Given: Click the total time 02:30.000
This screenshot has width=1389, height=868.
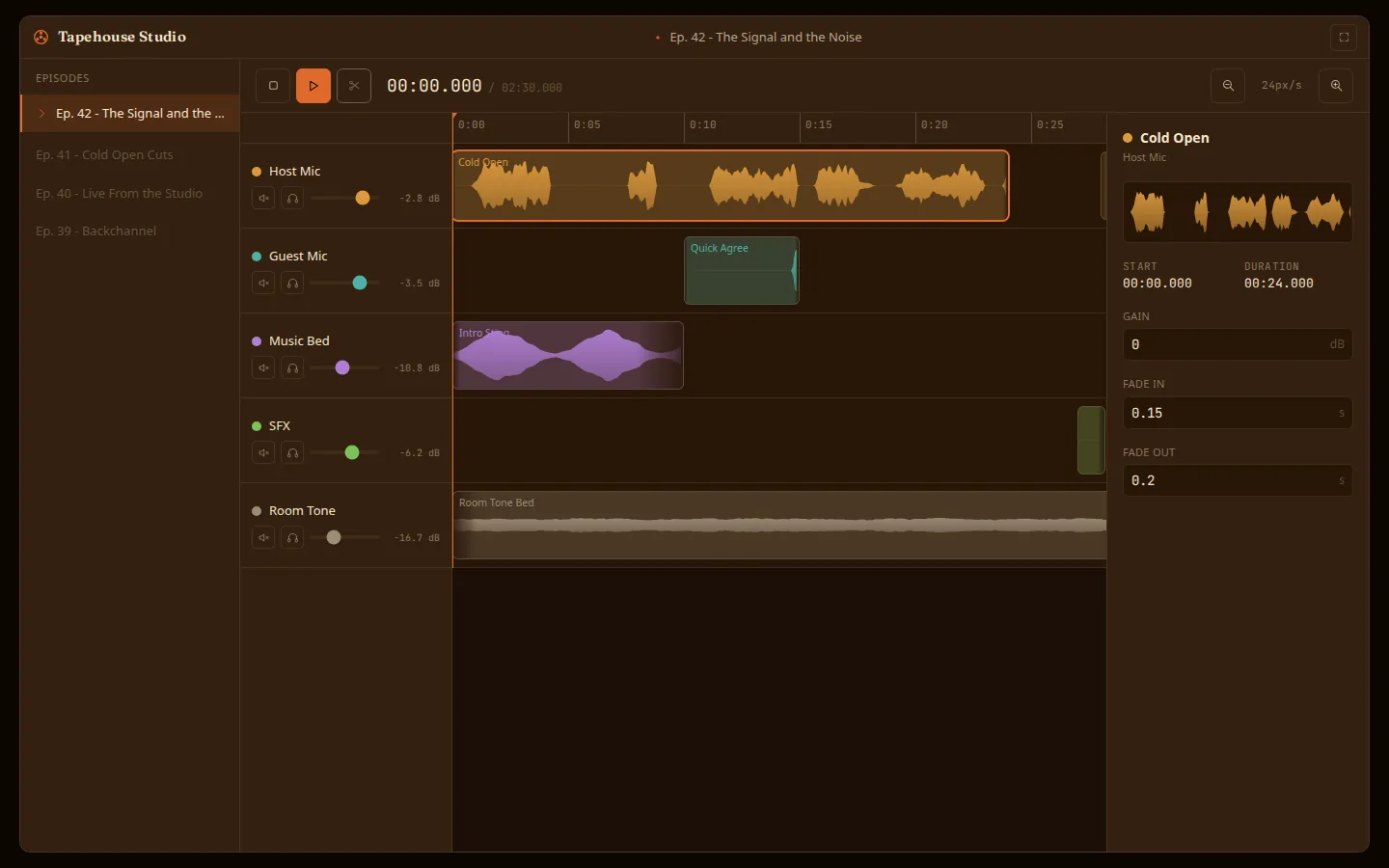Looking at the screenshot, I should pos(531,88).
